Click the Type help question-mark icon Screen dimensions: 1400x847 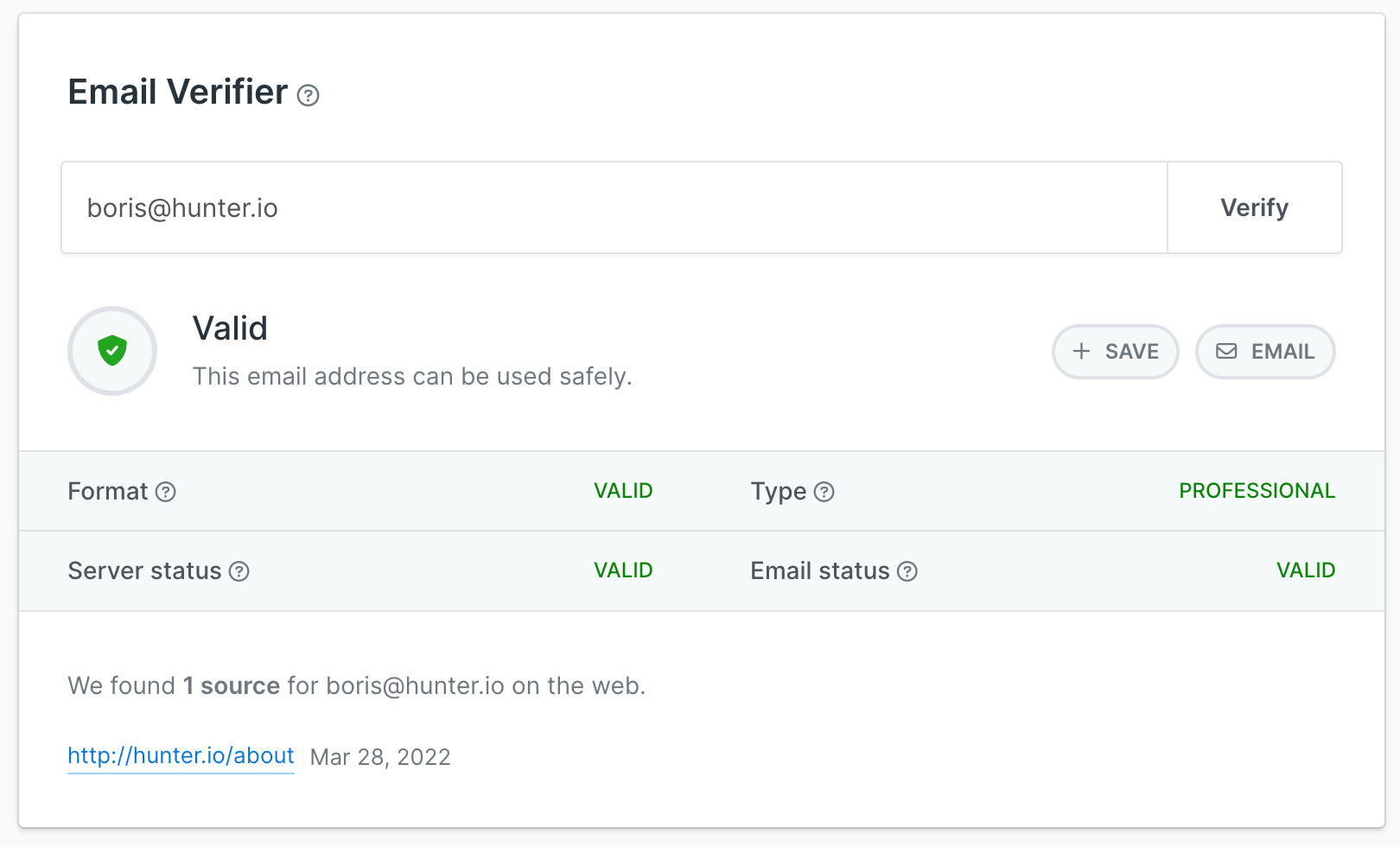824,492
